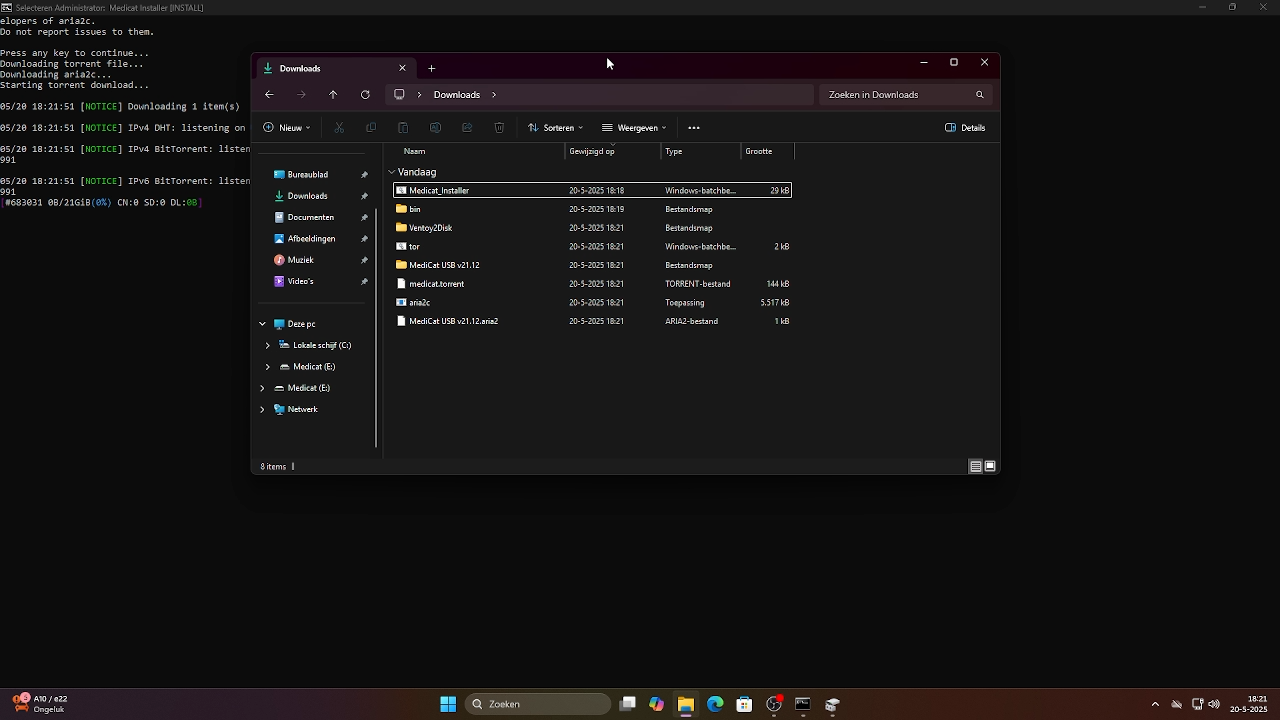Screen dimensions: 1280x720
Task: Click the Copy toolbar icon
Action: [371, 128]
